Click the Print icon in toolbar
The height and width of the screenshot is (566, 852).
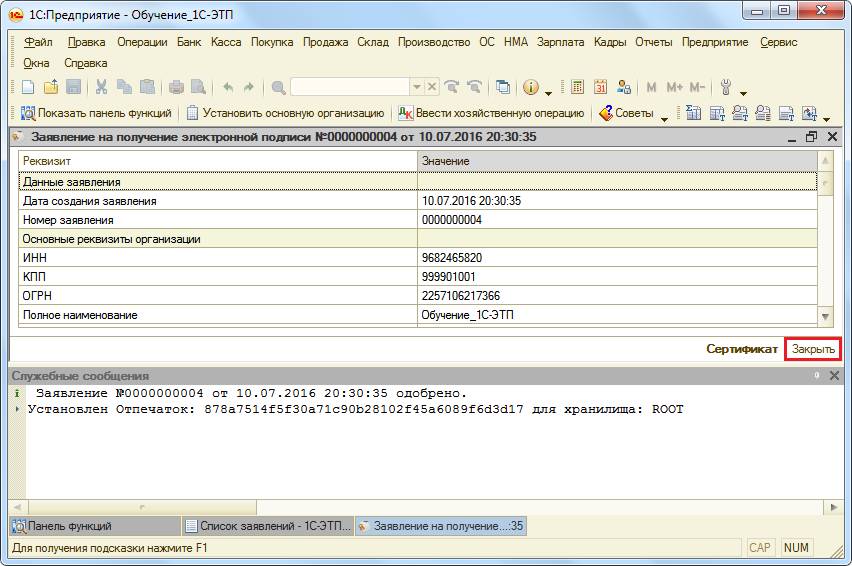pyautogui.click(x=176, y=87)
